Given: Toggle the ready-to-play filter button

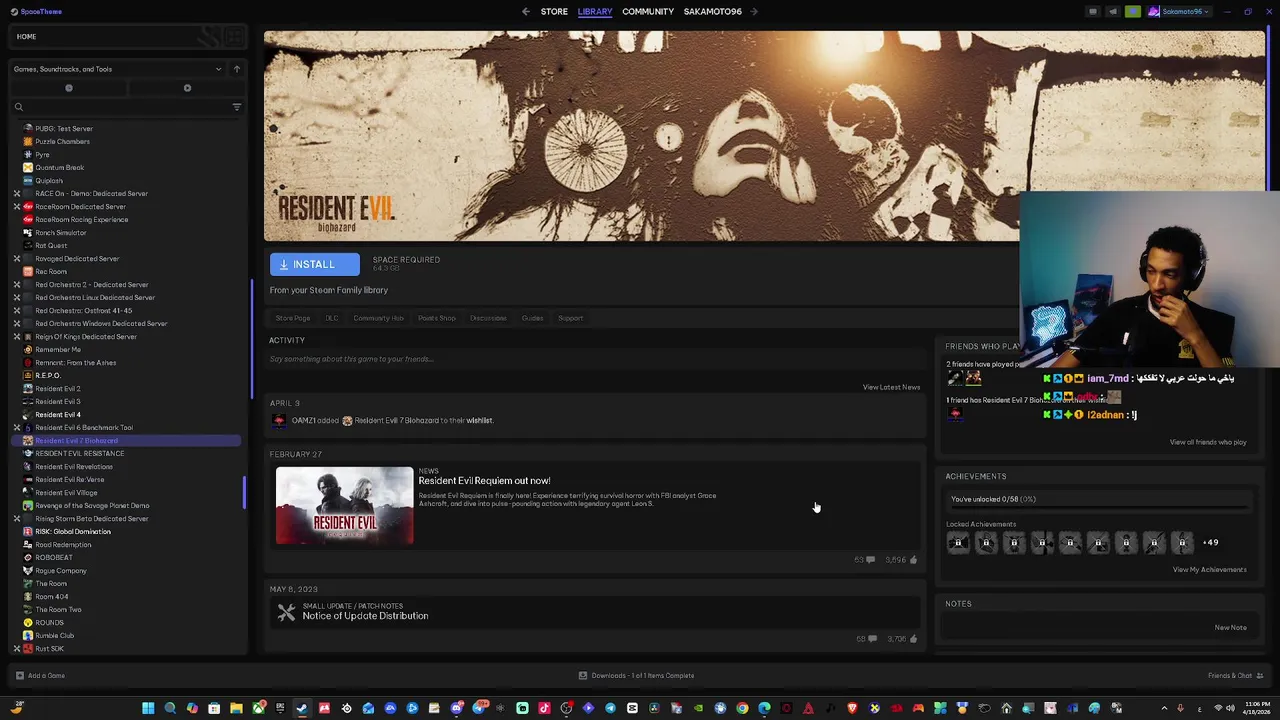Looking at the screenshot, I should pyautogui.click(x=187, y=88).
